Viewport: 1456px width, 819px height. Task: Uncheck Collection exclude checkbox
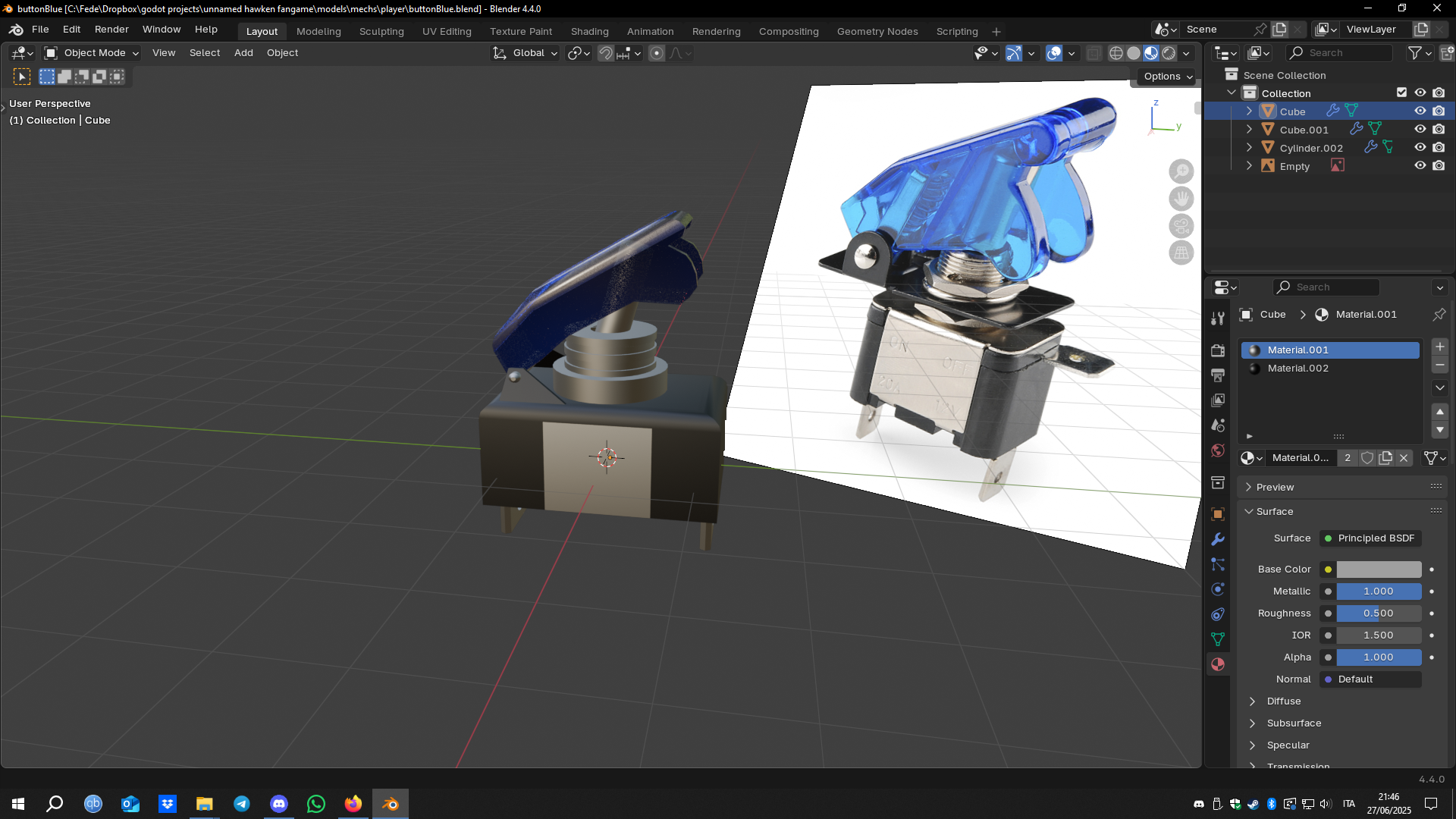click(1401, 93)
